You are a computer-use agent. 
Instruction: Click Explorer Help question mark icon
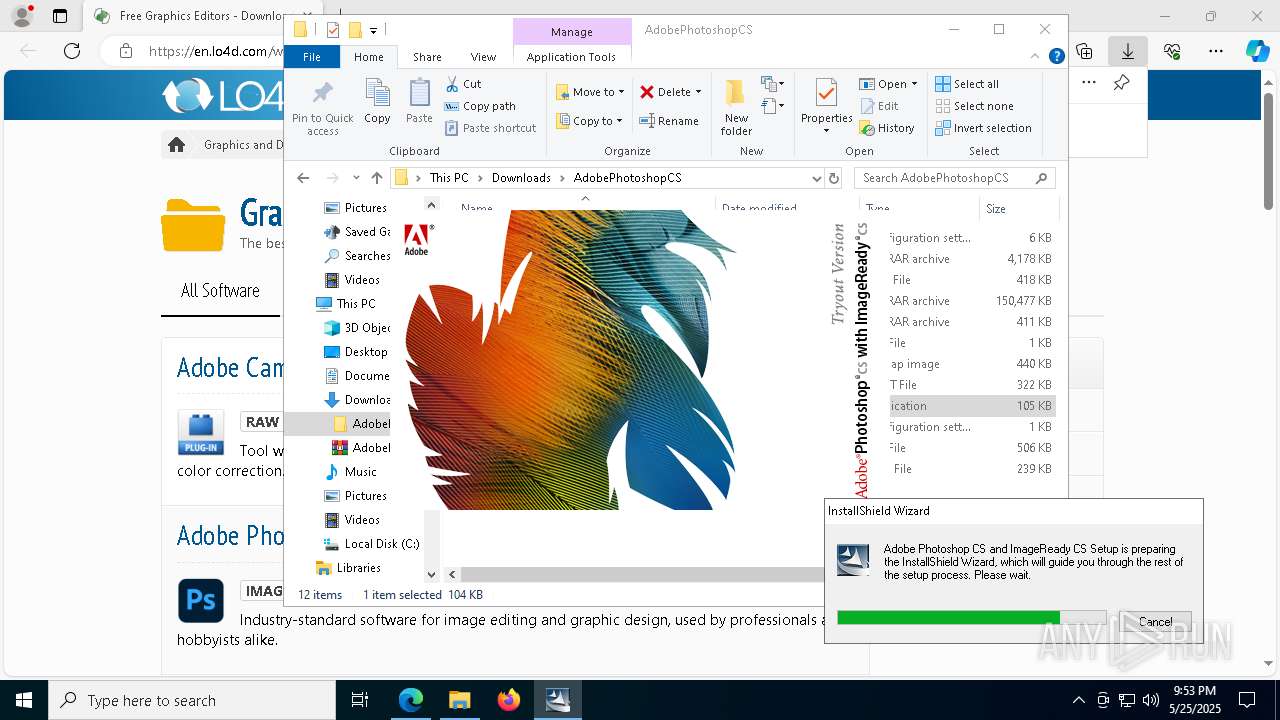[x=1056, y=57]
